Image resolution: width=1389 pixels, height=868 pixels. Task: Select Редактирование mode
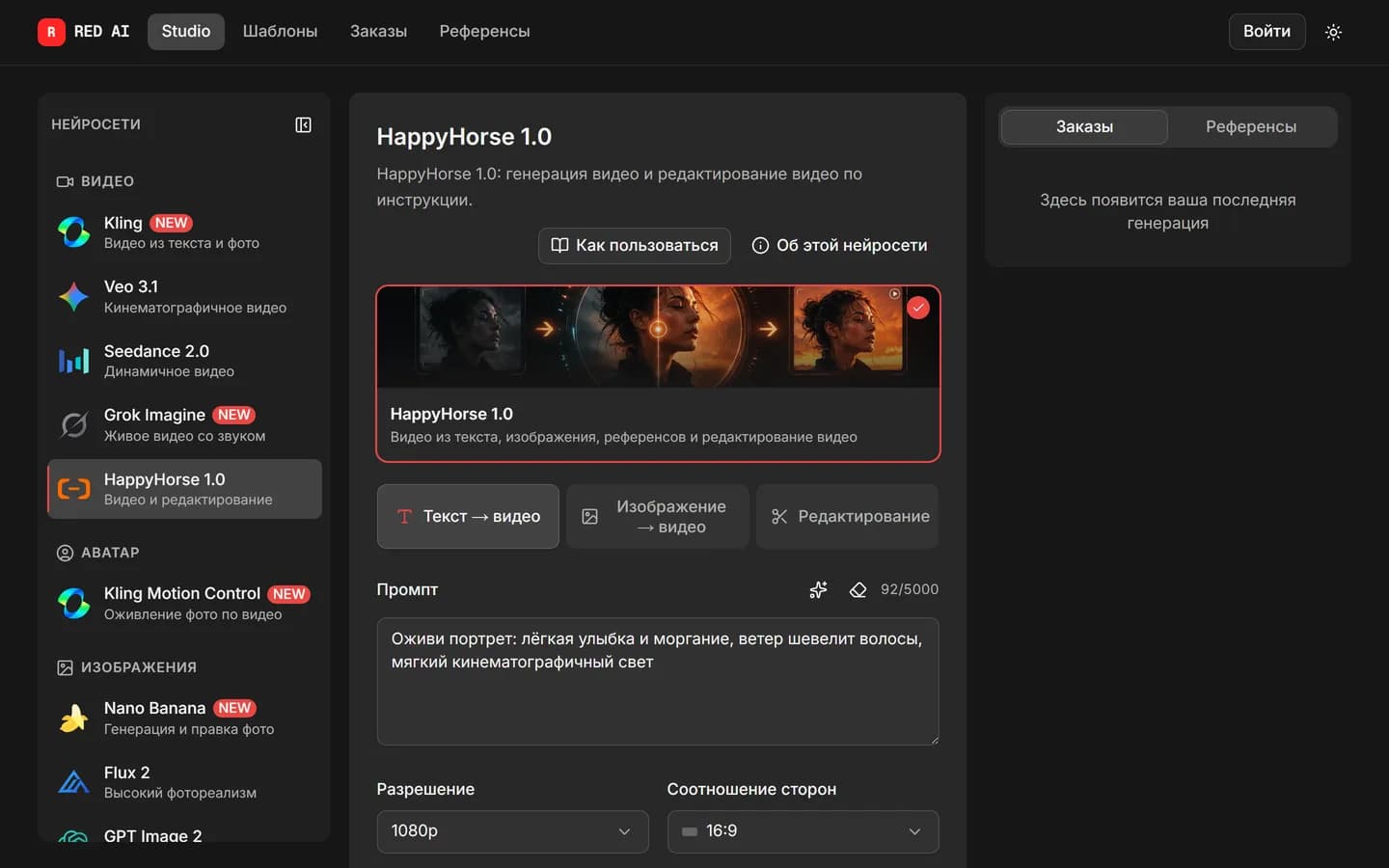(848, 517)
